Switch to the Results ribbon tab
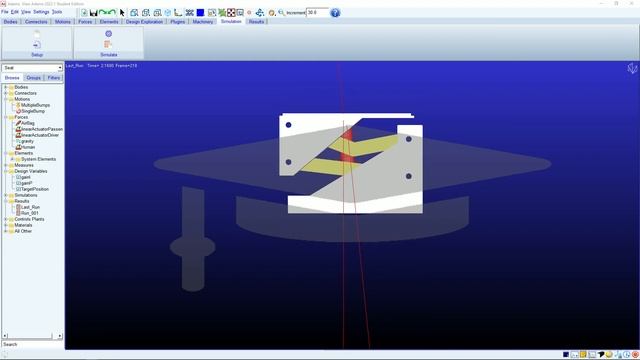Image resolution: width=640 pixels, height=360 pixels. coord(256,22)
